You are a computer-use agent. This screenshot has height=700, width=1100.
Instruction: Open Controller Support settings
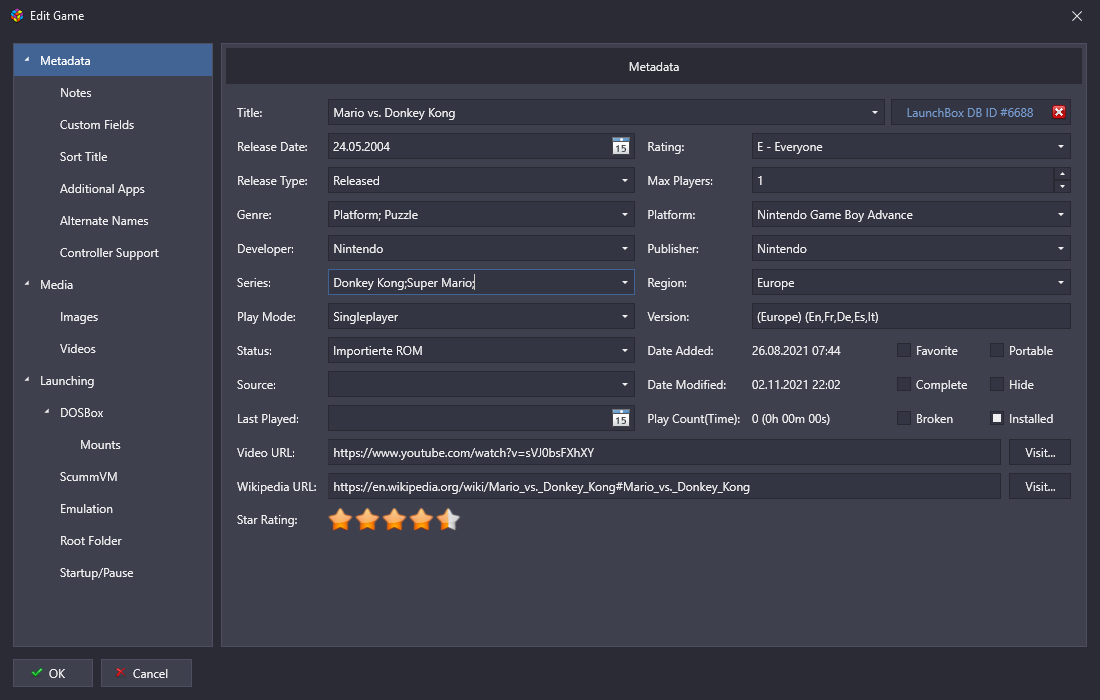[109, 253]
